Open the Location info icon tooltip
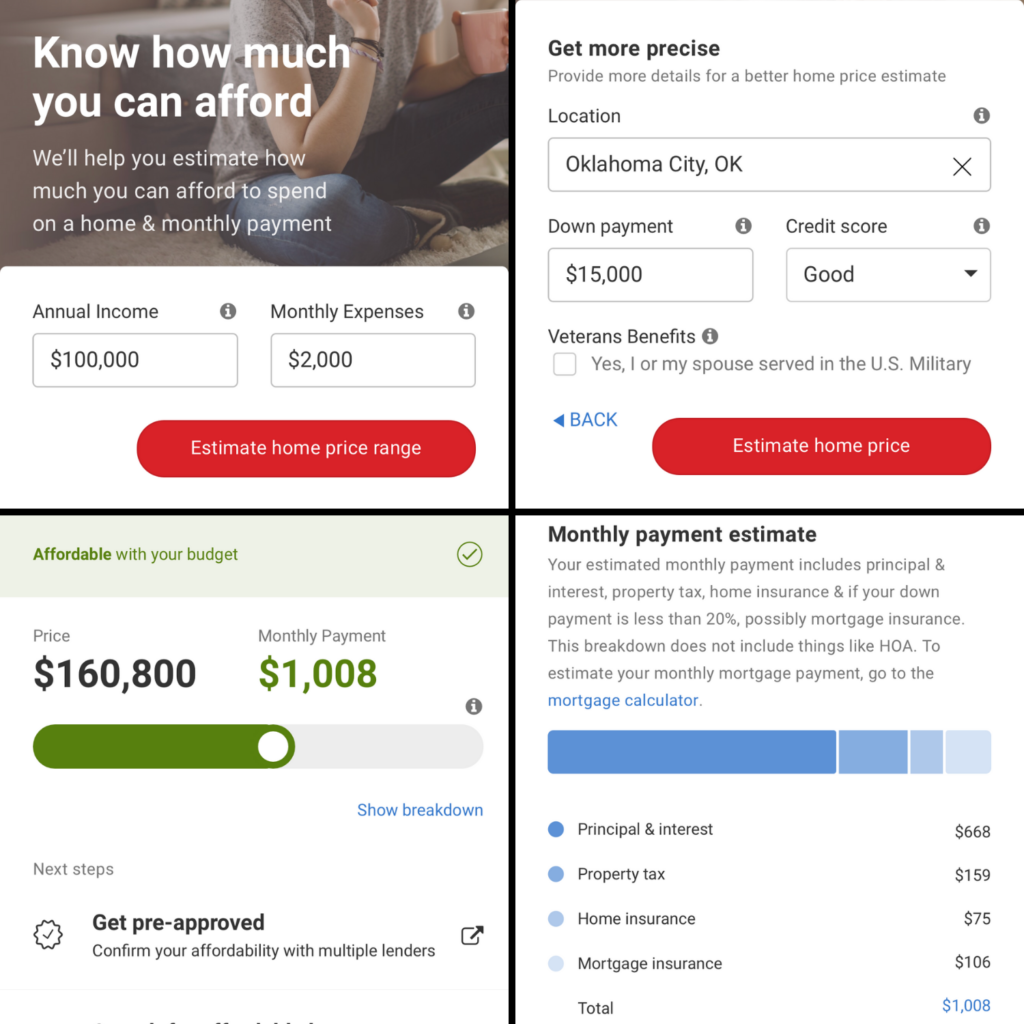The width and height of the screenshot is (1024, 1024). pos(982,116)
